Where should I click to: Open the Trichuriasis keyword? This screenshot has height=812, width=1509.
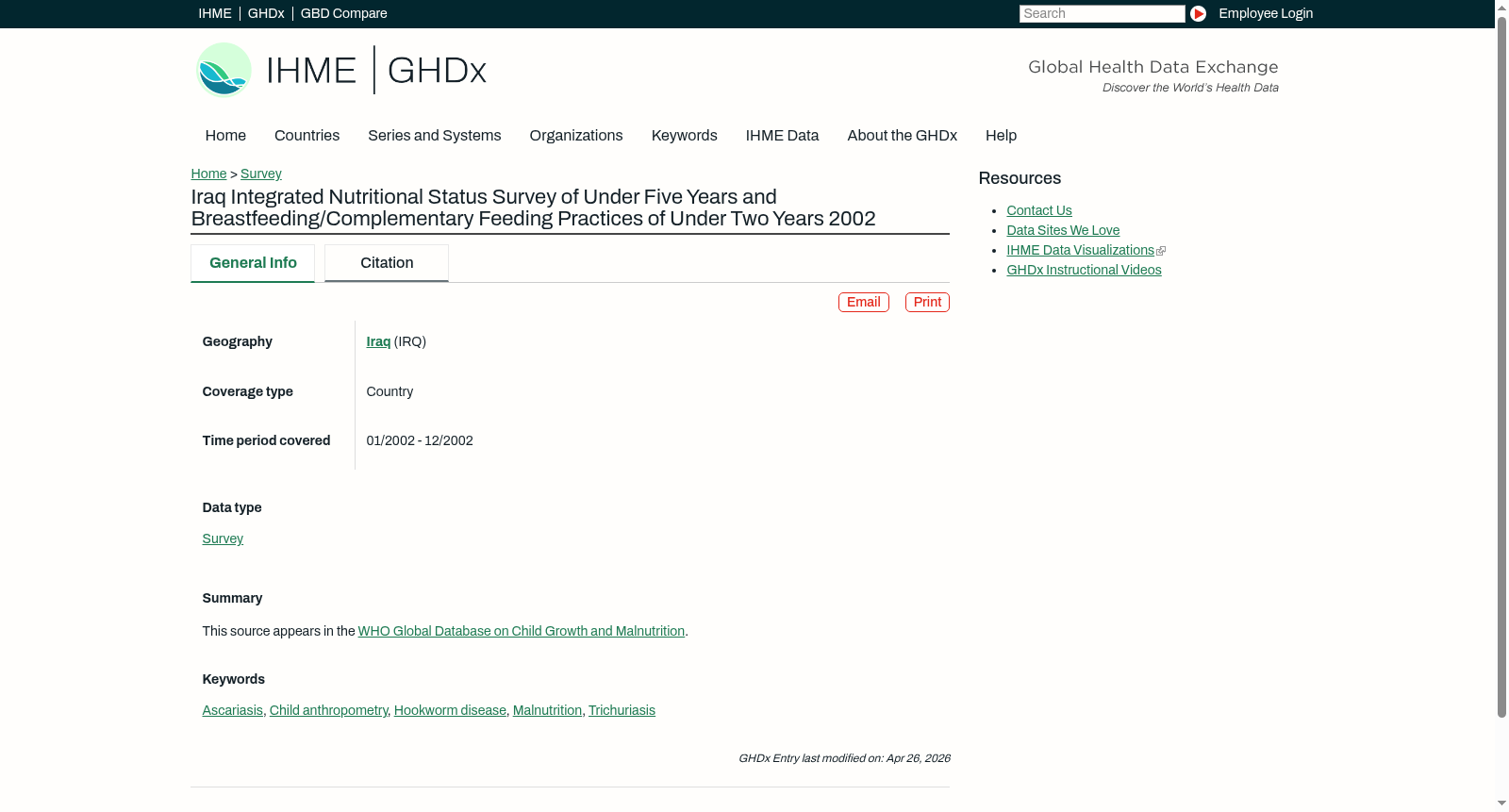(x=622, y=710)
